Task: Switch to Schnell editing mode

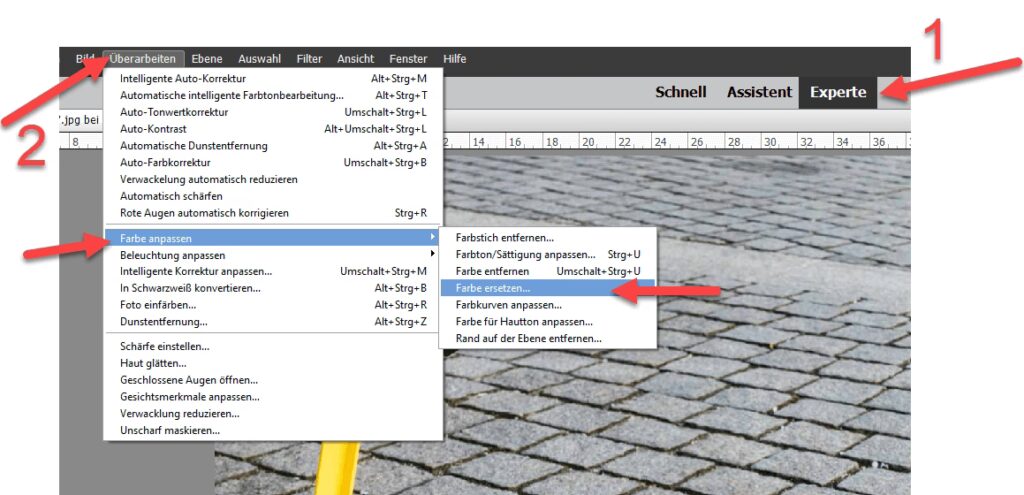Action: tap(680, 92)
